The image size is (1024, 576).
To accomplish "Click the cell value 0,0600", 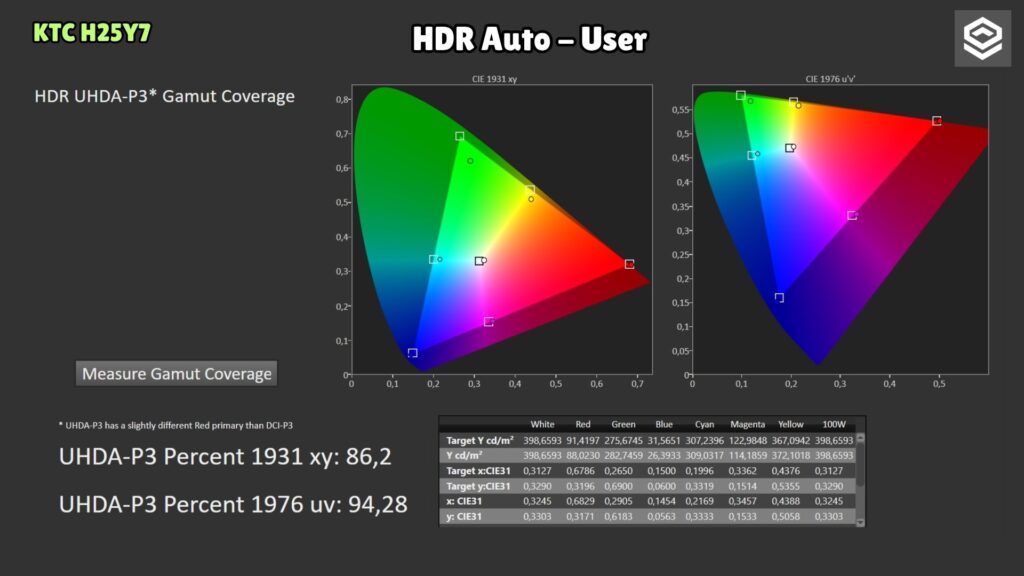I will click(664, 486).
